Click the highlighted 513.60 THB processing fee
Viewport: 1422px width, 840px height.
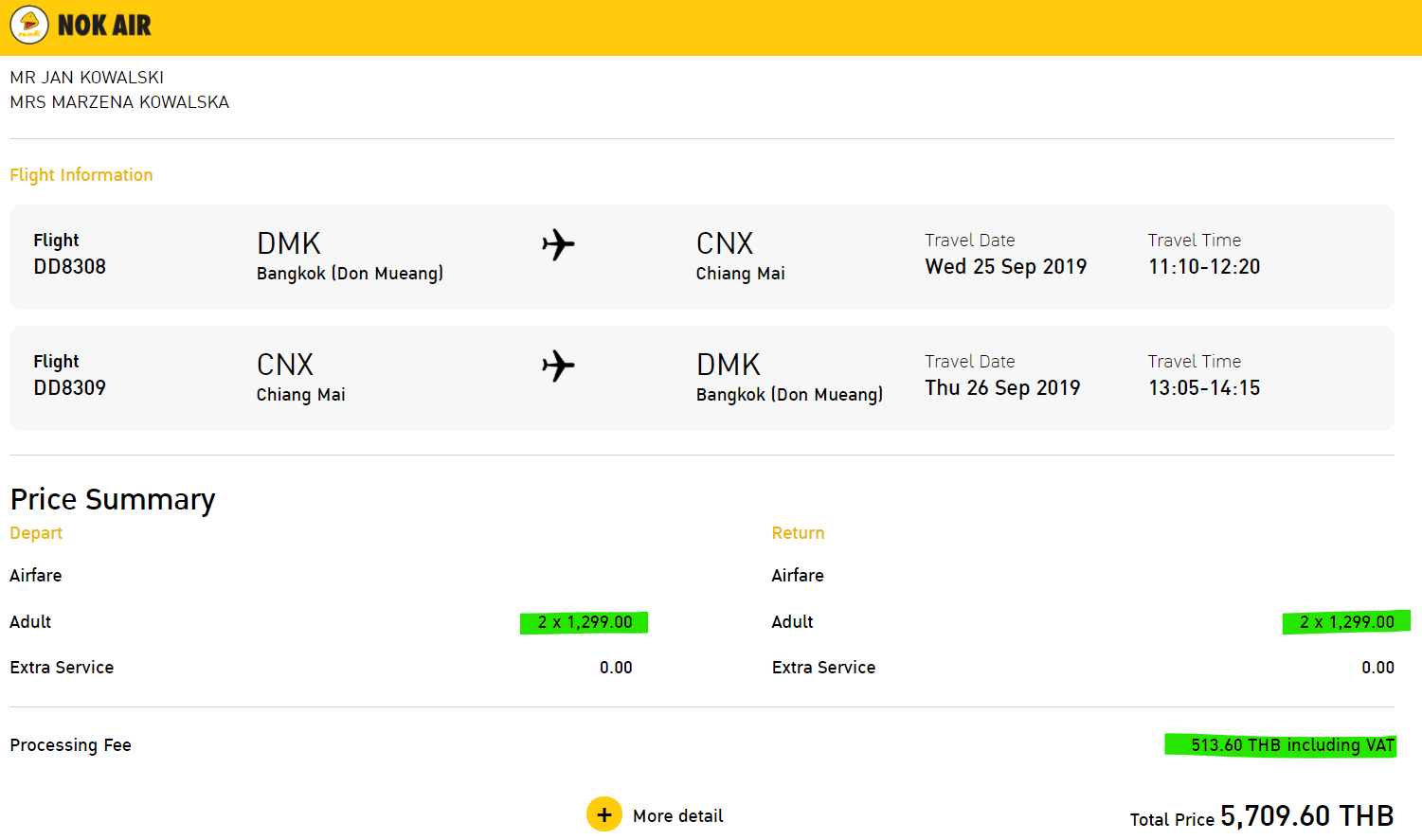point(1281,745)
